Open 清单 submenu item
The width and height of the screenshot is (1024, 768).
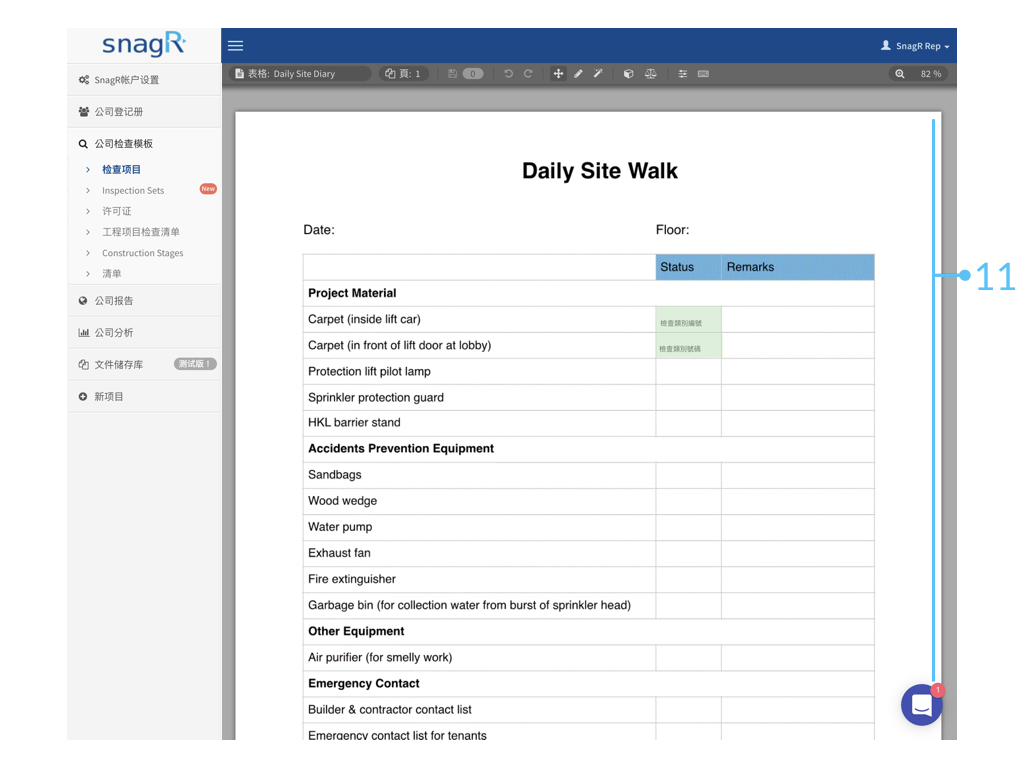click(x=112, y=274)
